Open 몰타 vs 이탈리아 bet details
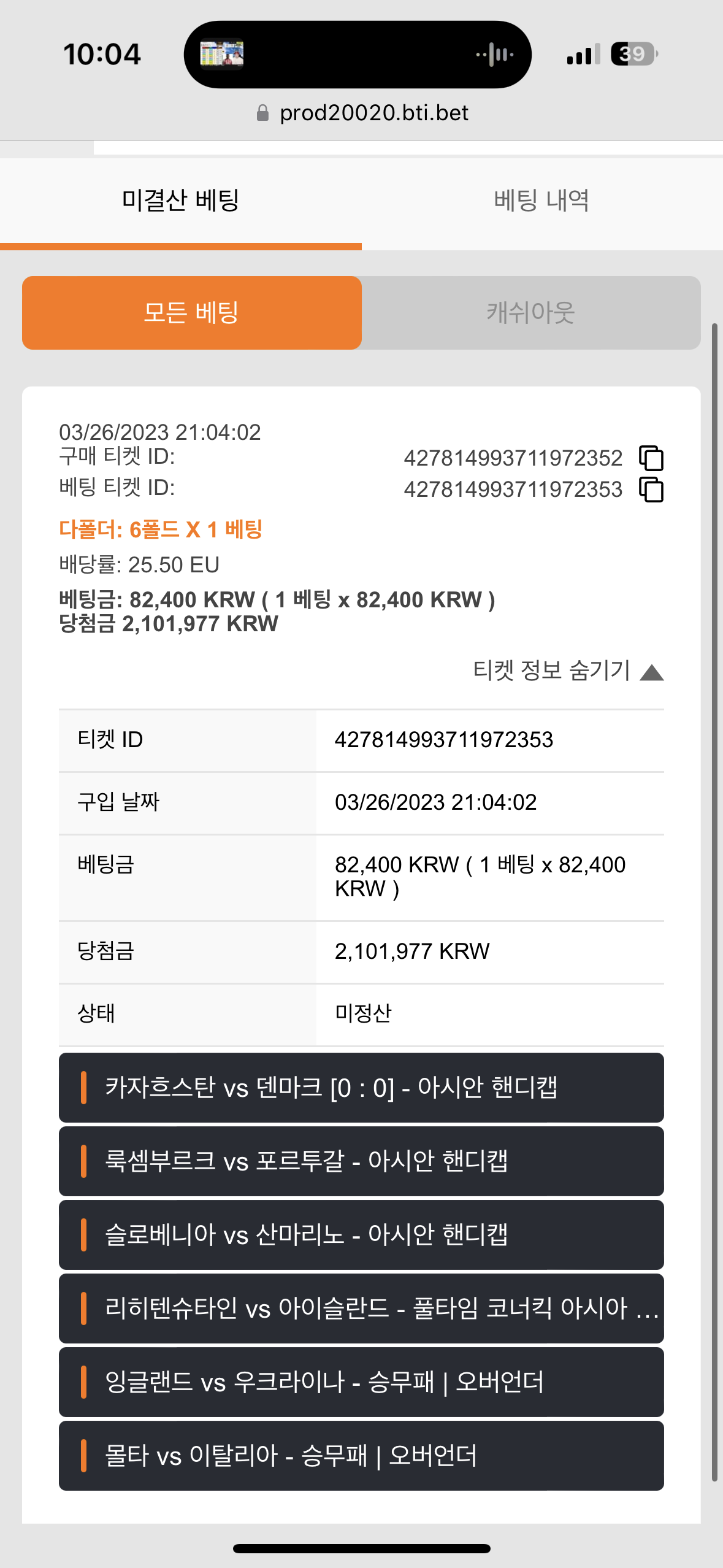This screenshot has height=1568, width=723. 361,1456
